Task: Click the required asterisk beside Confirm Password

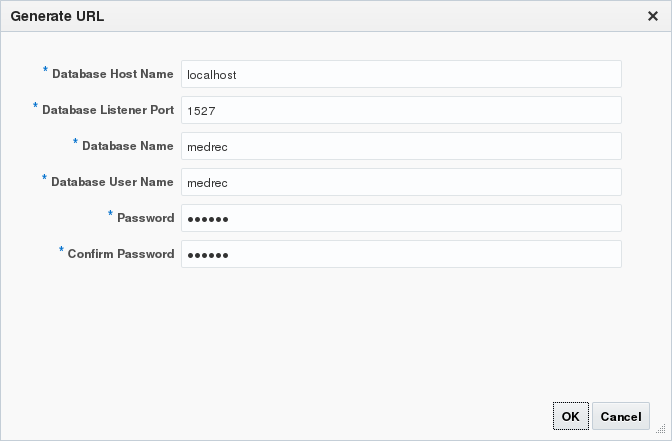Action: (61, 251)
